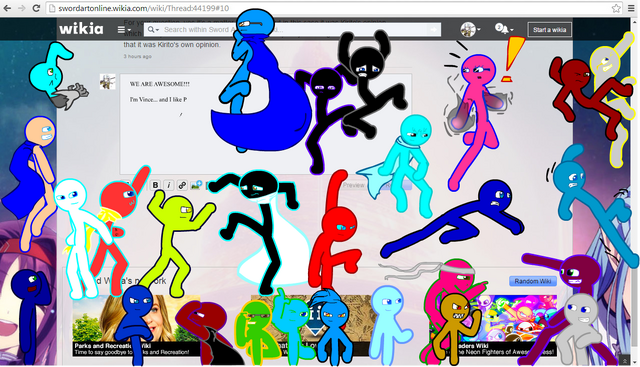Expand the Wikia hamburger navigation menu
Screen dimensions: 640x367
[124, 30]
